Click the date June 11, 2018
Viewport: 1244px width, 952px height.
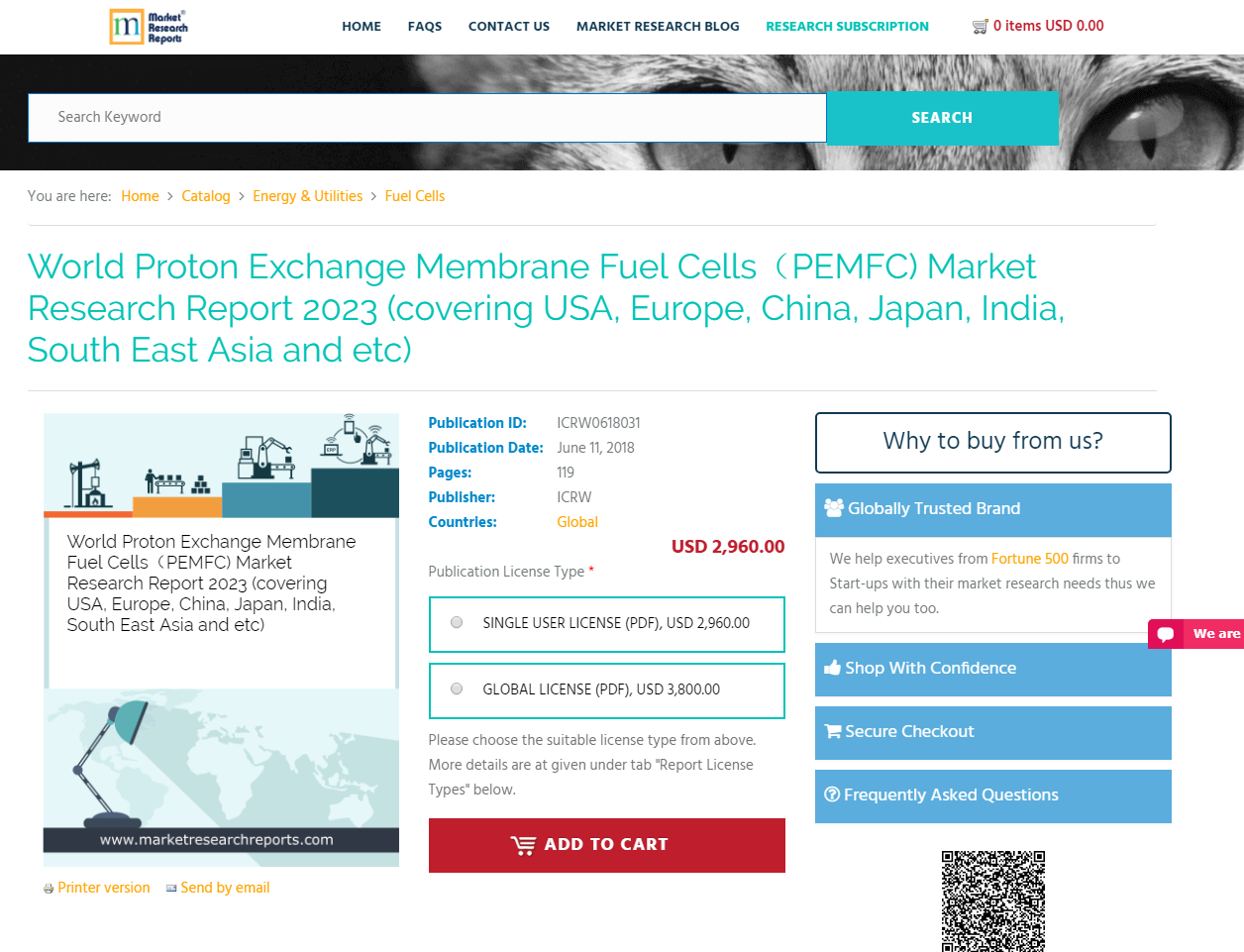[595, 448]
